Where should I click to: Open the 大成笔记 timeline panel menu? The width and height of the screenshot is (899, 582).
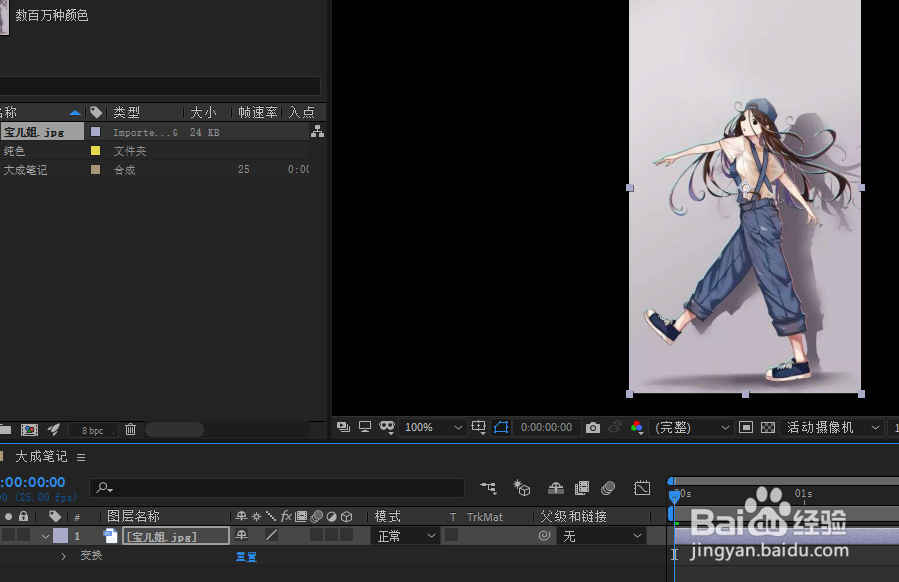click(81, 458)
